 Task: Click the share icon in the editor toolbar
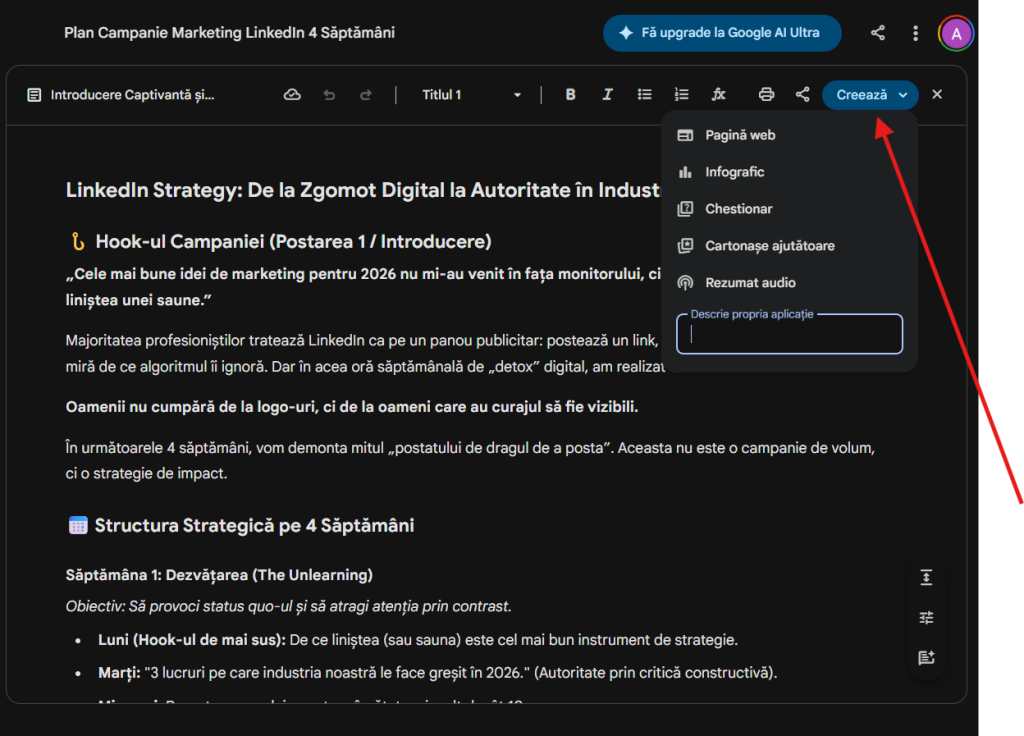point(803,95)
